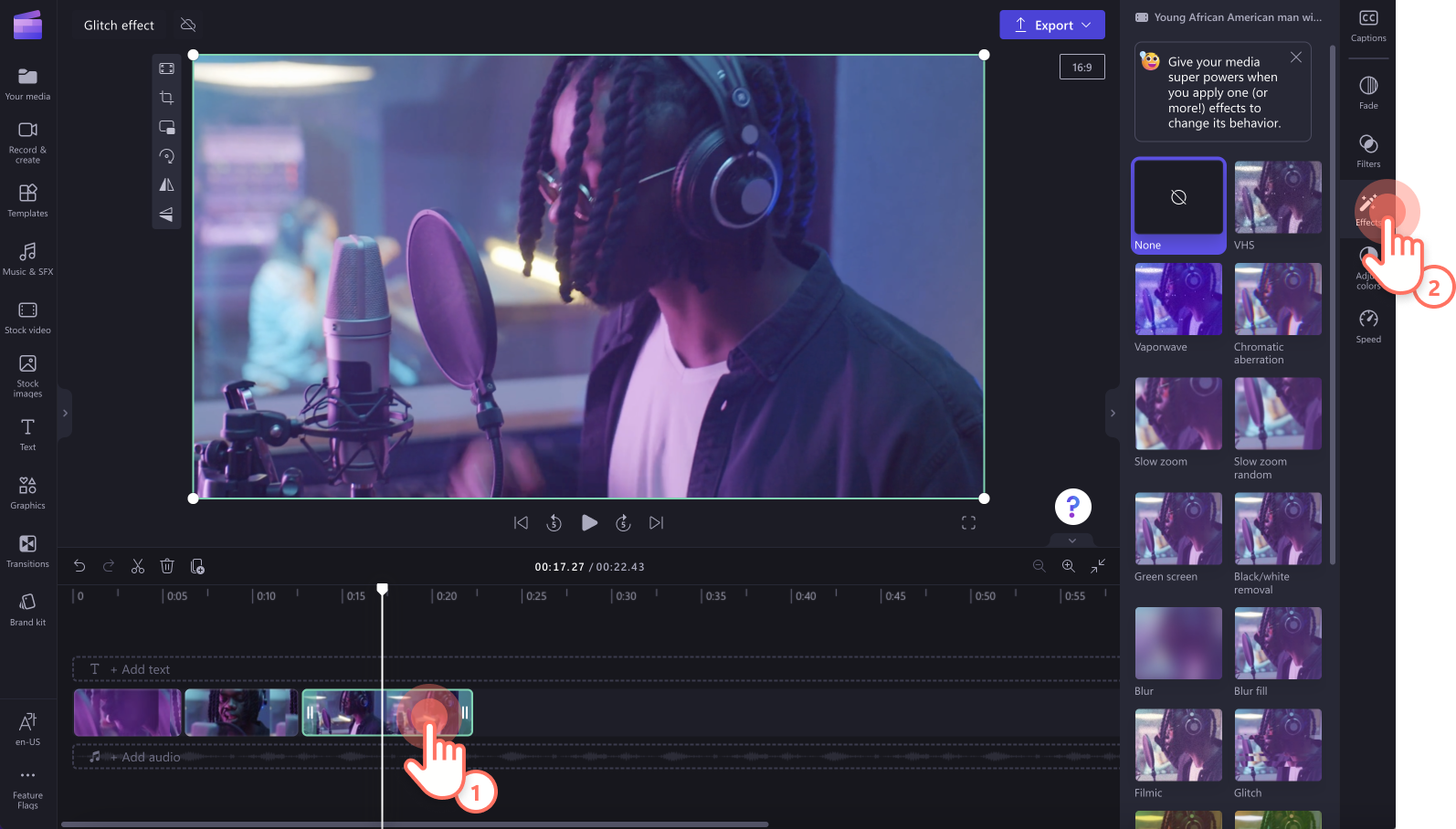Open Stock video library

(x=27, y=318)
